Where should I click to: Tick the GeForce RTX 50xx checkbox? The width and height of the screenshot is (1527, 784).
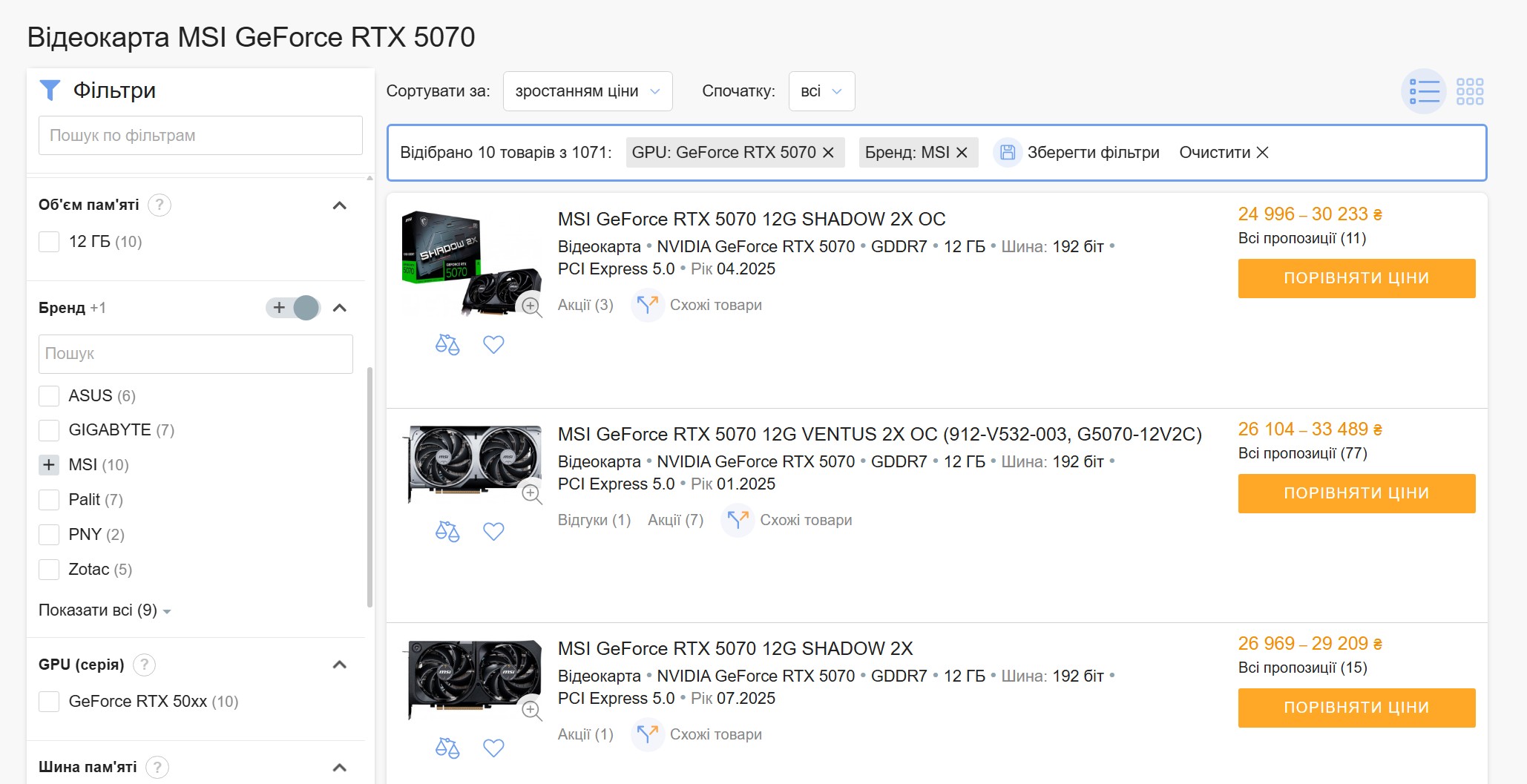coord(49,702)
